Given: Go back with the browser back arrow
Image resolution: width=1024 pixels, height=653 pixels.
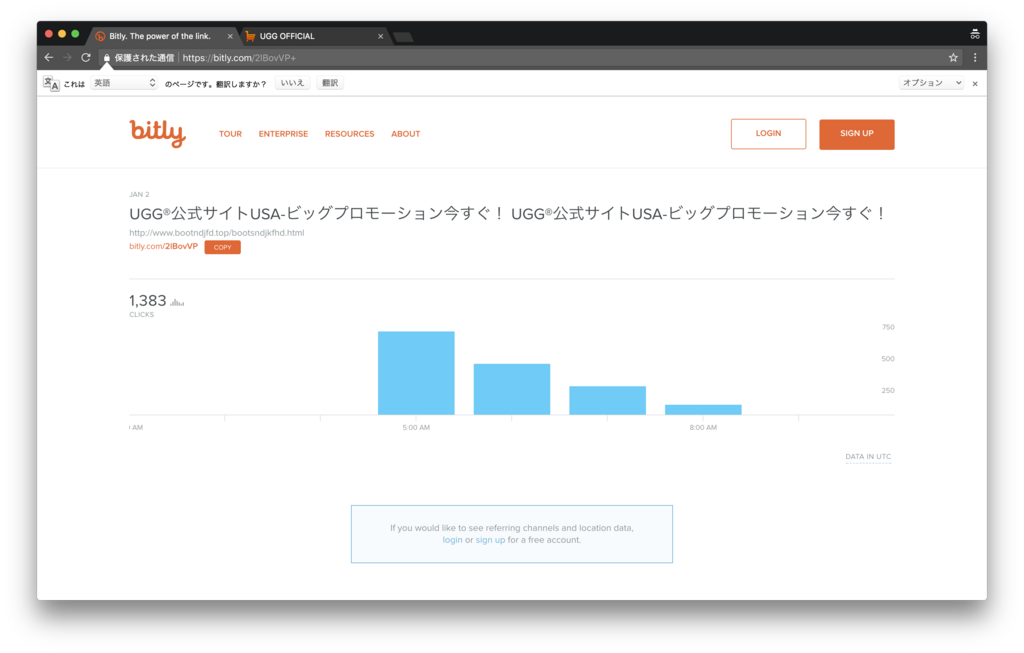Looking at the screenshot, I should coord(49,57).
